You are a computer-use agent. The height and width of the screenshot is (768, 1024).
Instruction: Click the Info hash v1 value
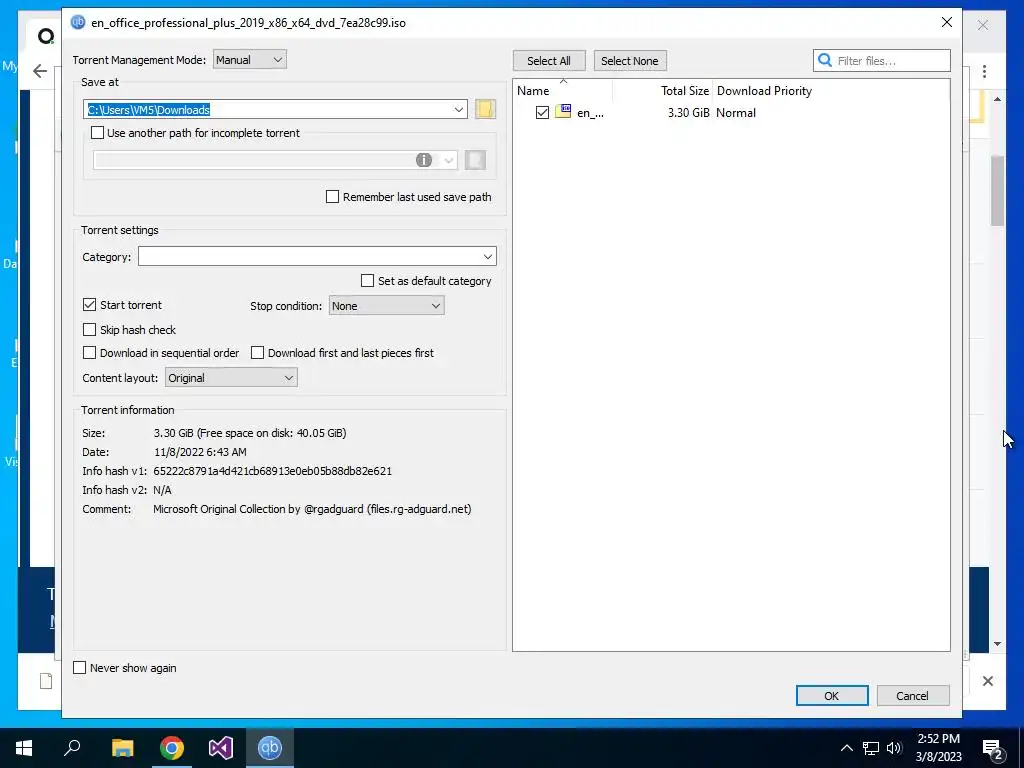click(272, 470)
